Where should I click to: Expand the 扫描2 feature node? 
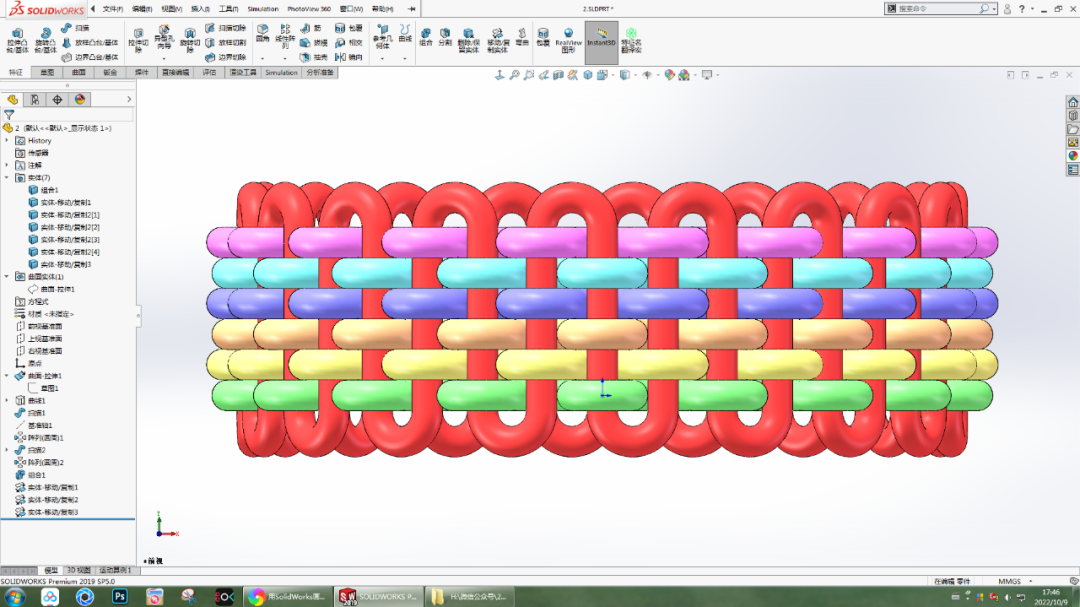pos(7,451)
